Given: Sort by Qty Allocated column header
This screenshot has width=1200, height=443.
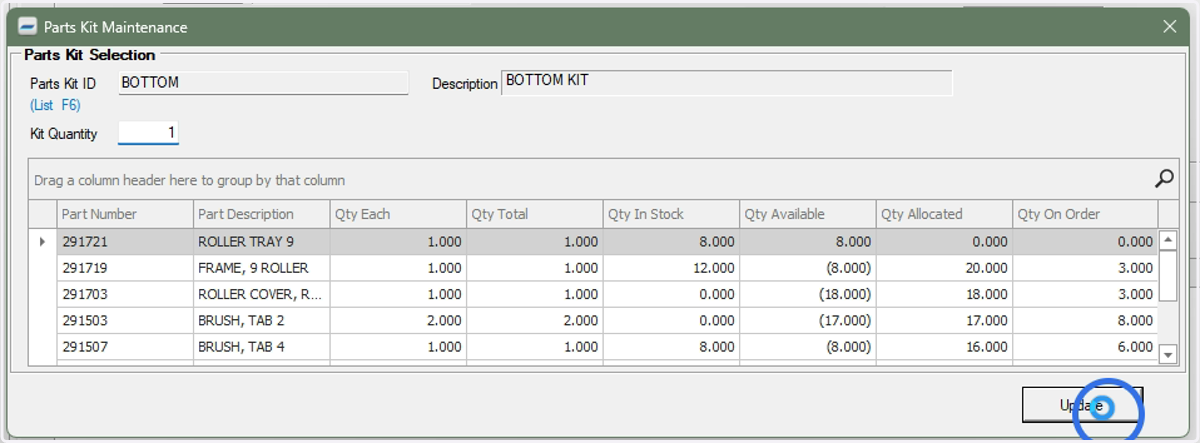Looking at the screenshot, I should click(944, 214).
